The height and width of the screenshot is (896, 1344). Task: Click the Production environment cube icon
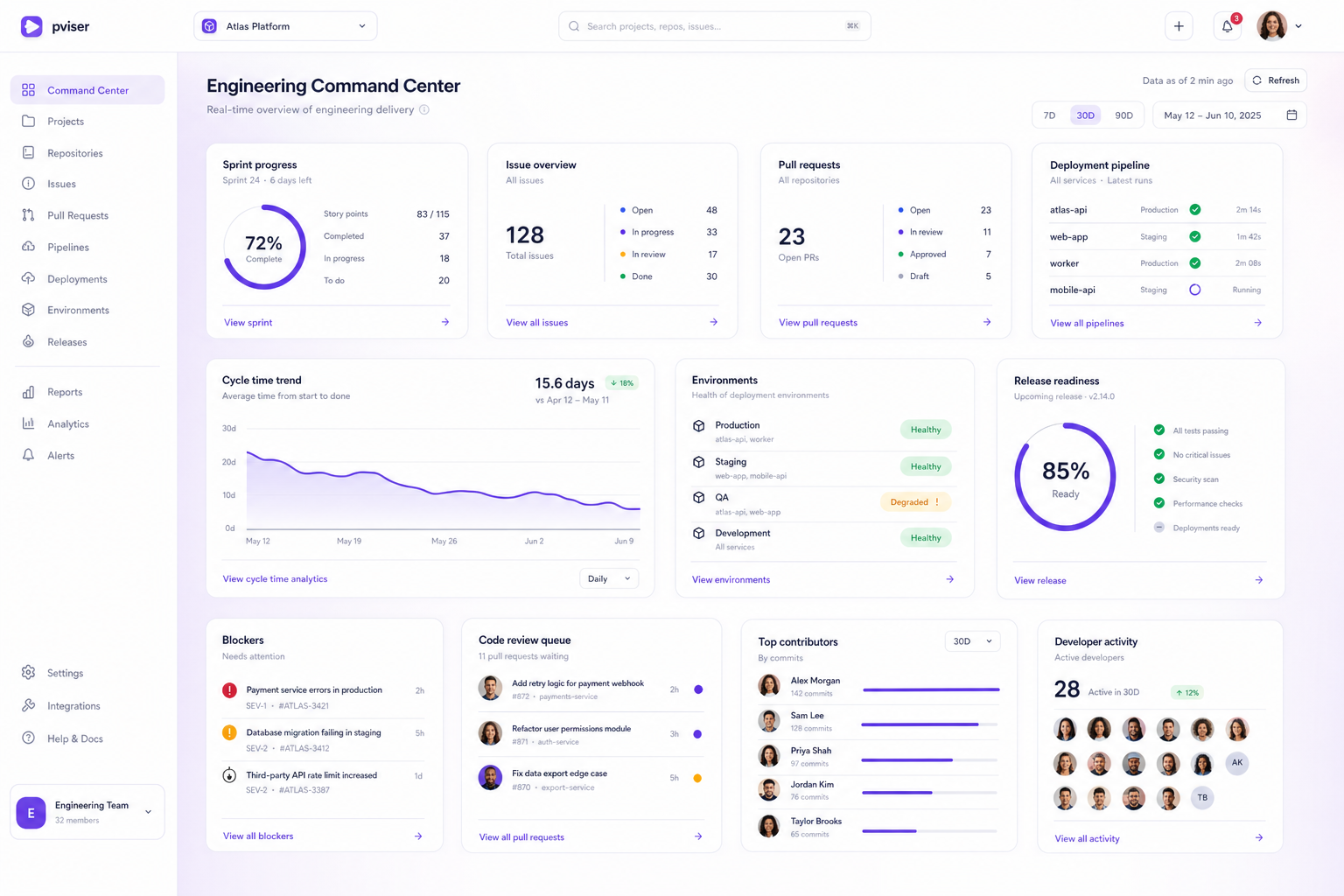(698, 426)
